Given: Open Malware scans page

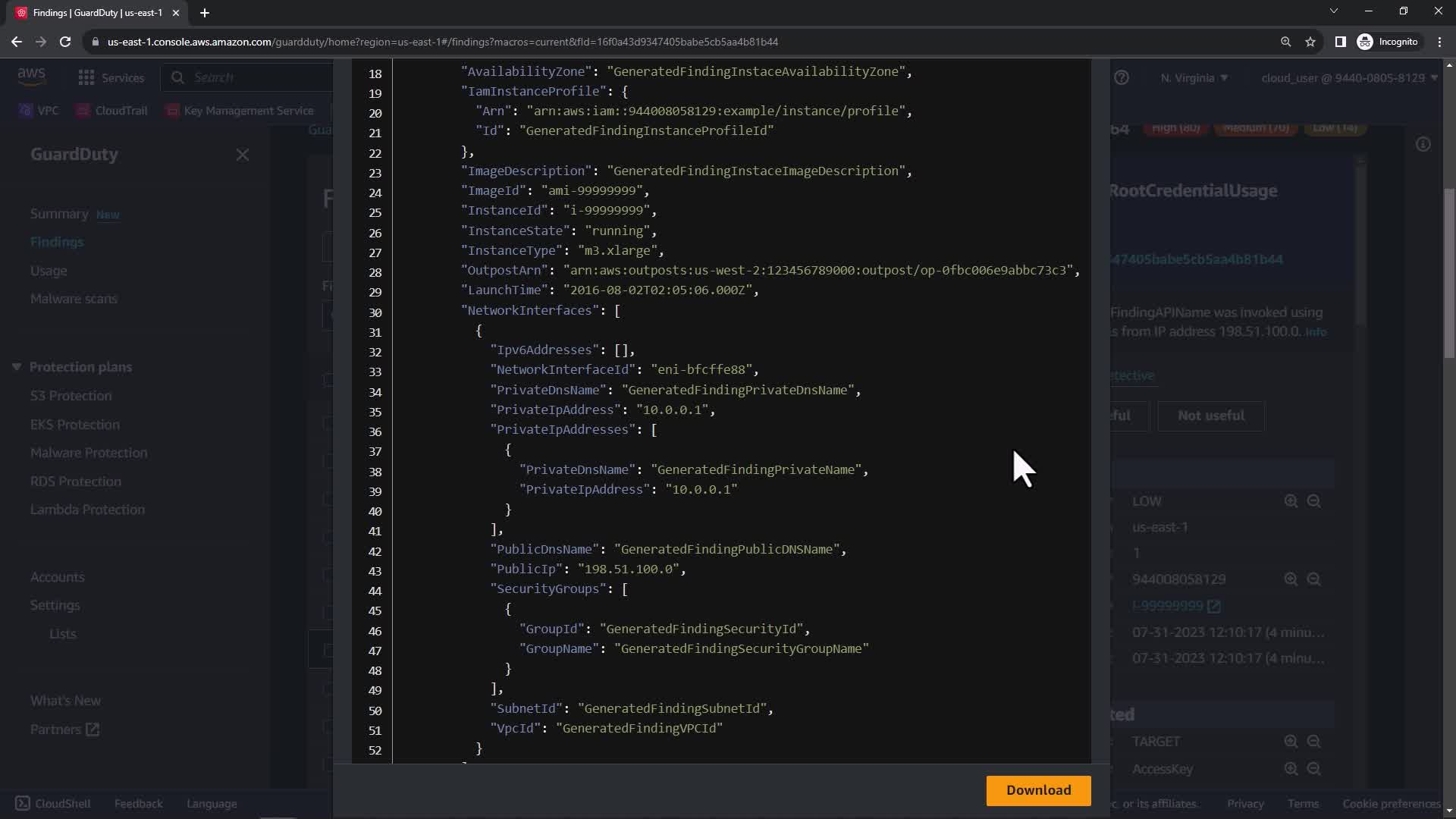Looking at the screenshot, I should coord(74,299).
